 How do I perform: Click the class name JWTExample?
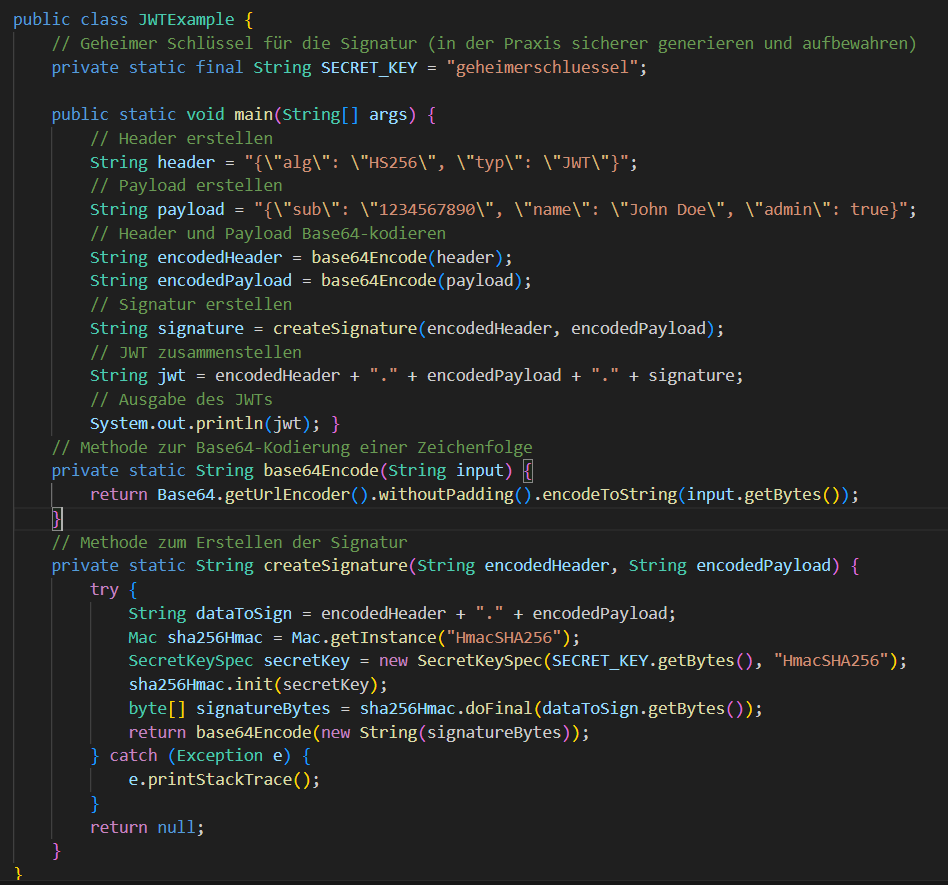pyautogui.click(x=186, y=19)
